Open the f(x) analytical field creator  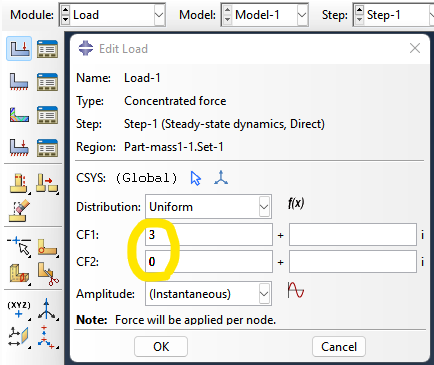tap(296, 203)
